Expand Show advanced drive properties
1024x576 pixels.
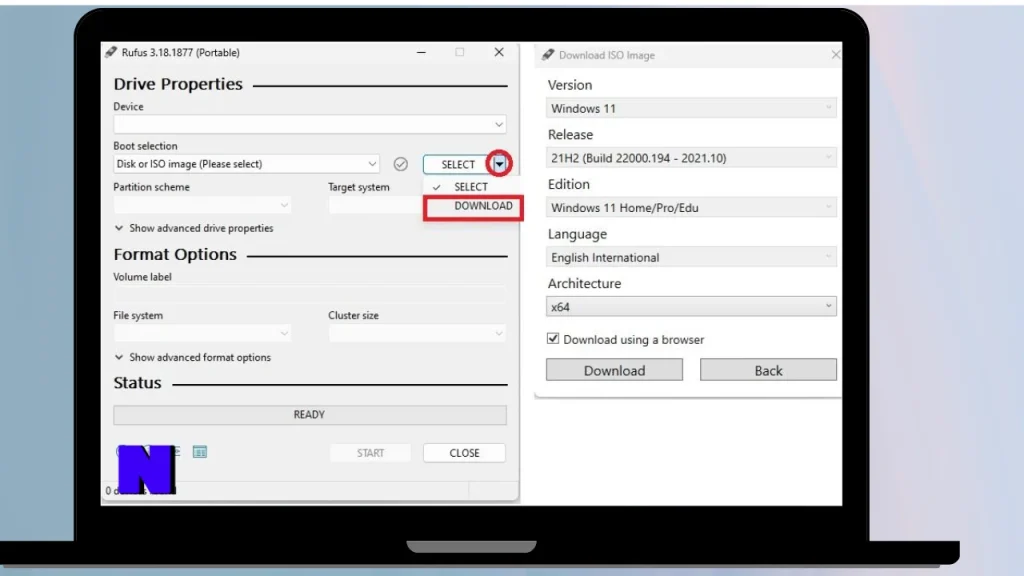point(194,228)
